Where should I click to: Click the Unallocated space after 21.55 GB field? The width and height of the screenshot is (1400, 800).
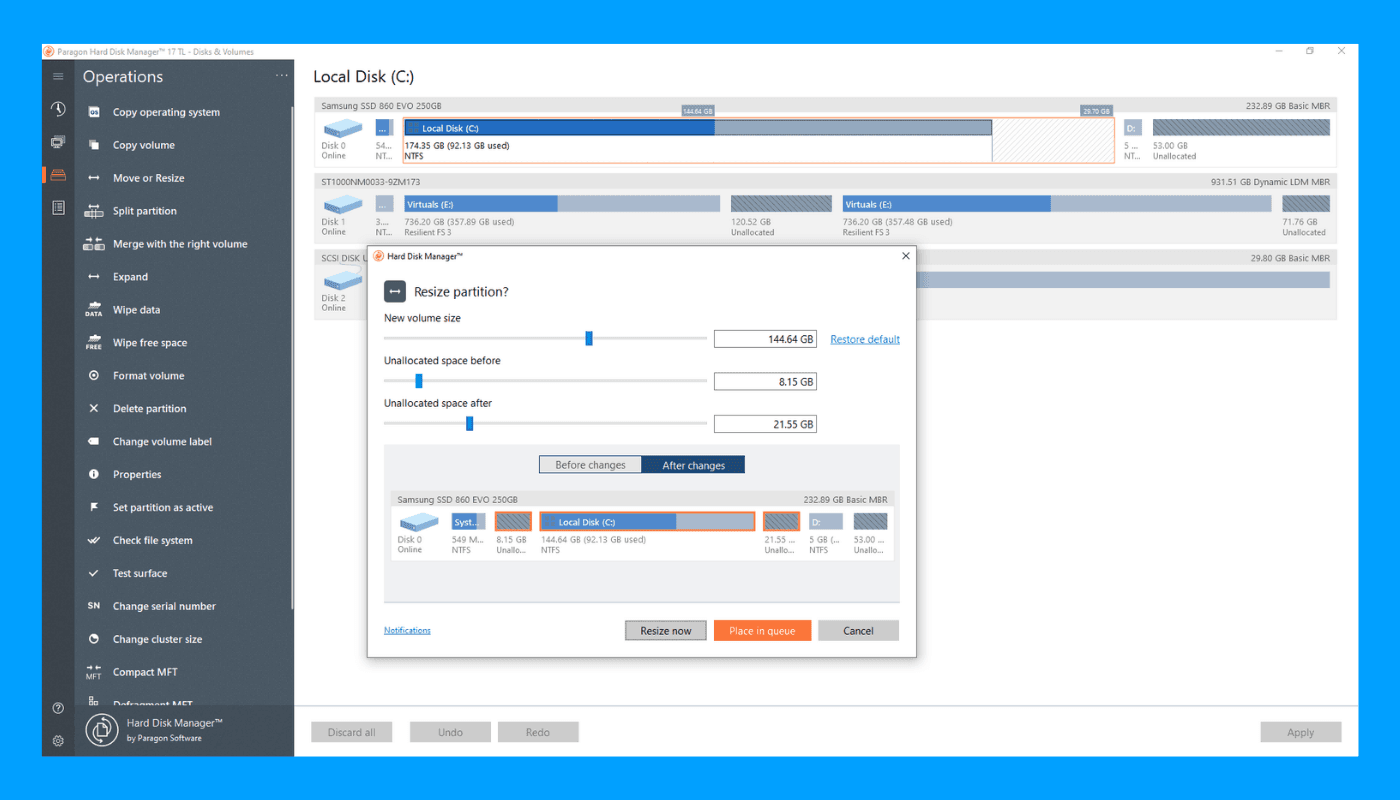[x=765, y=424]
